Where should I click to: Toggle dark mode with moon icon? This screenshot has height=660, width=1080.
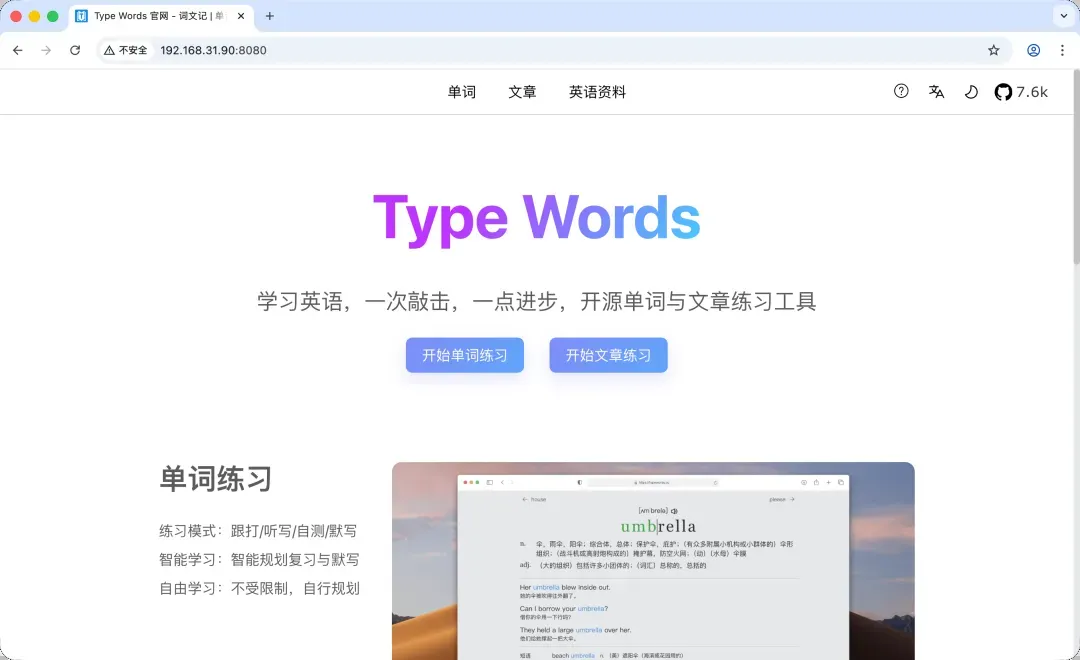(x=970, y=92)
